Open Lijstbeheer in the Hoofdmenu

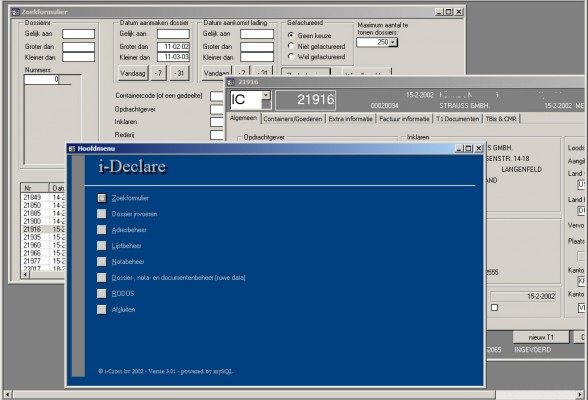tap(102, 246)
